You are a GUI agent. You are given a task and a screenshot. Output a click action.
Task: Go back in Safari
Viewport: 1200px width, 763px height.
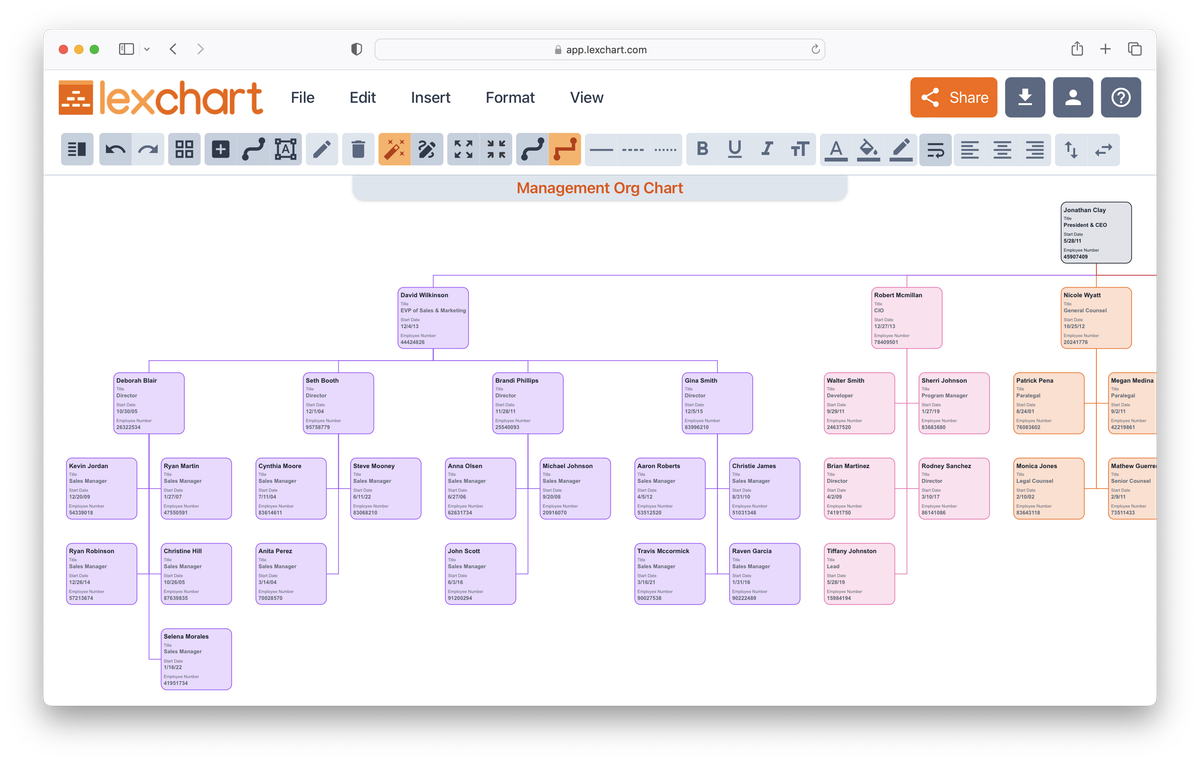click(173, 49)
